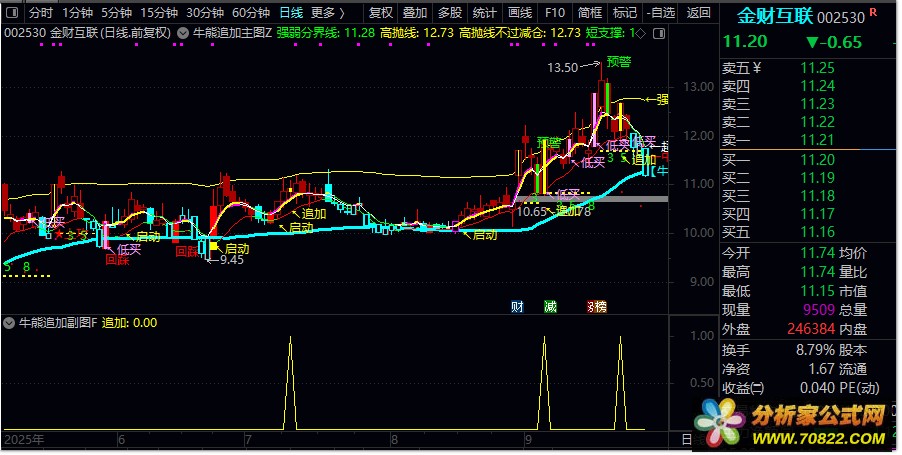Switch to 15分钟 chart period

[x=159, y=12]
